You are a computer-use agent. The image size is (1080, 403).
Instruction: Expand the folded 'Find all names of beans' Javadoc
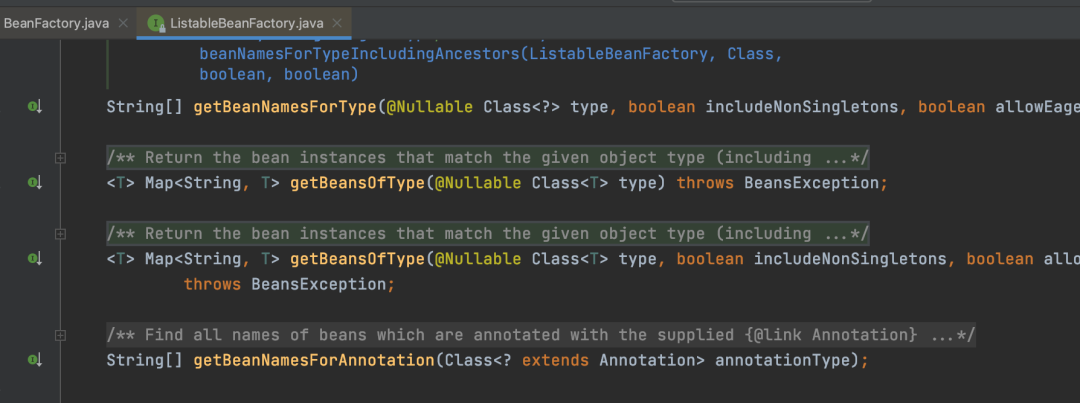point(61,335)
